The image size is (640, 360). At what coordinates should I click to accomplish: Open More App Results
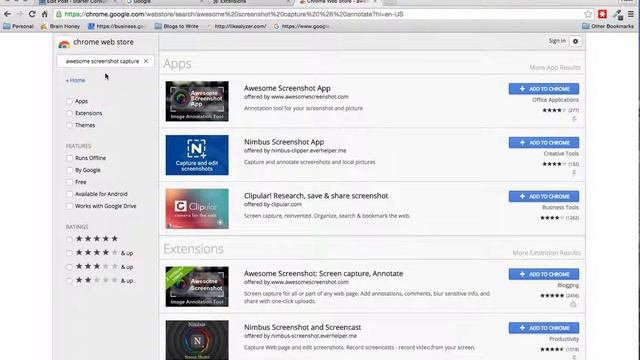pos(555,67)
